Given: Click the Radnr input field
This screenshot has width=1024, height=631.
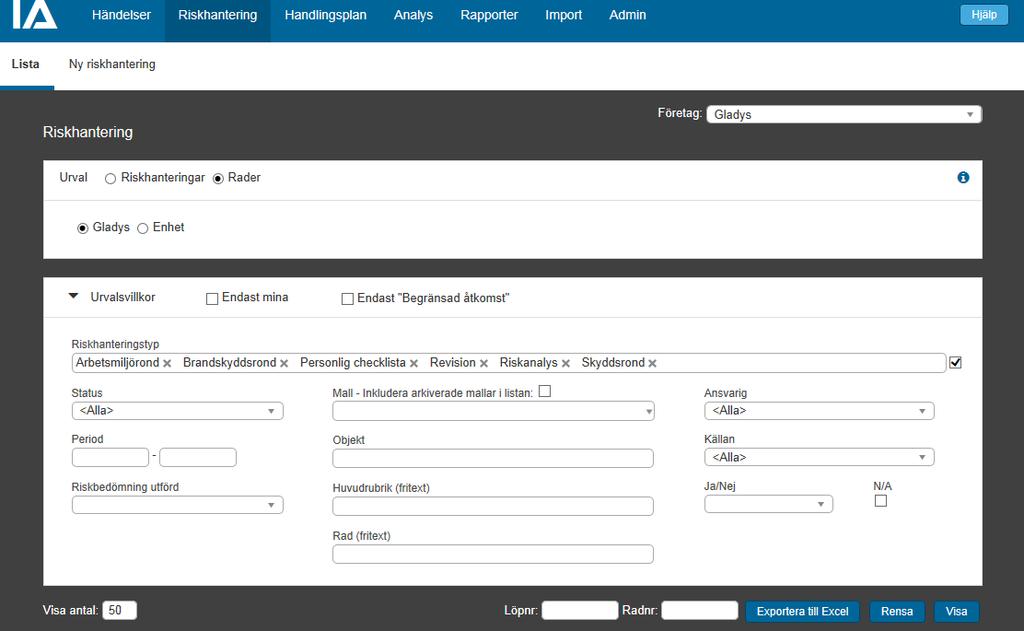Looking at the screenshot, I should click(699, 610).
